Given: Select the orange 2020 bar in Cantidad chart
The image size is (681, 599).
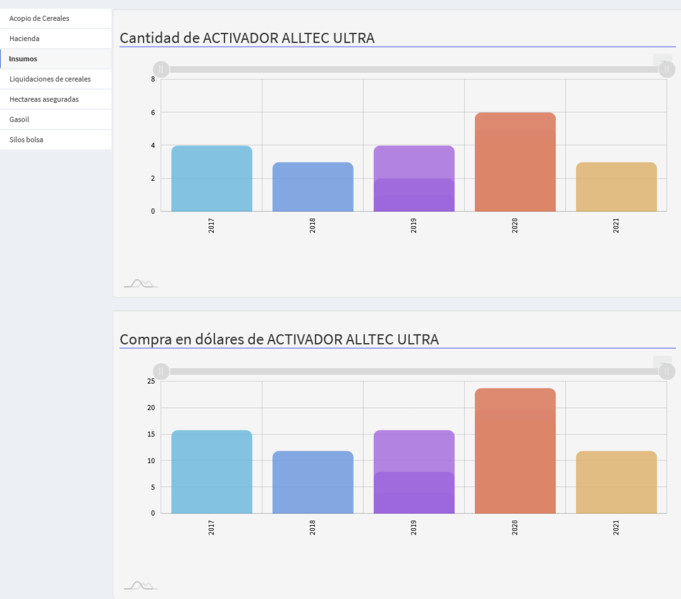Looking at the screenshot, I should point(515,162).
